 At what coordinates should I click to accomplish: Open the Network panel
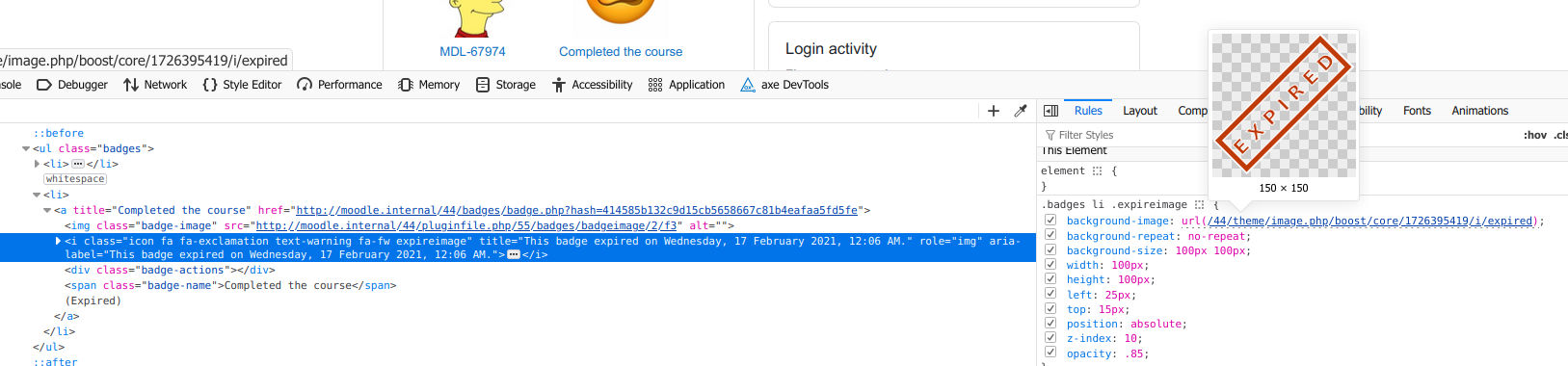[155, 85]
